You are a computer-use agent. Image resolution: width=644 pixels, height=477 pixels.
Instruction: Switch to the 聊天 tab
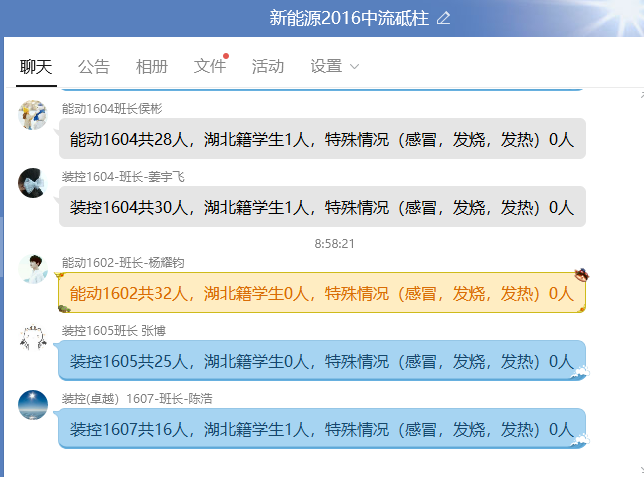point(36,67)
